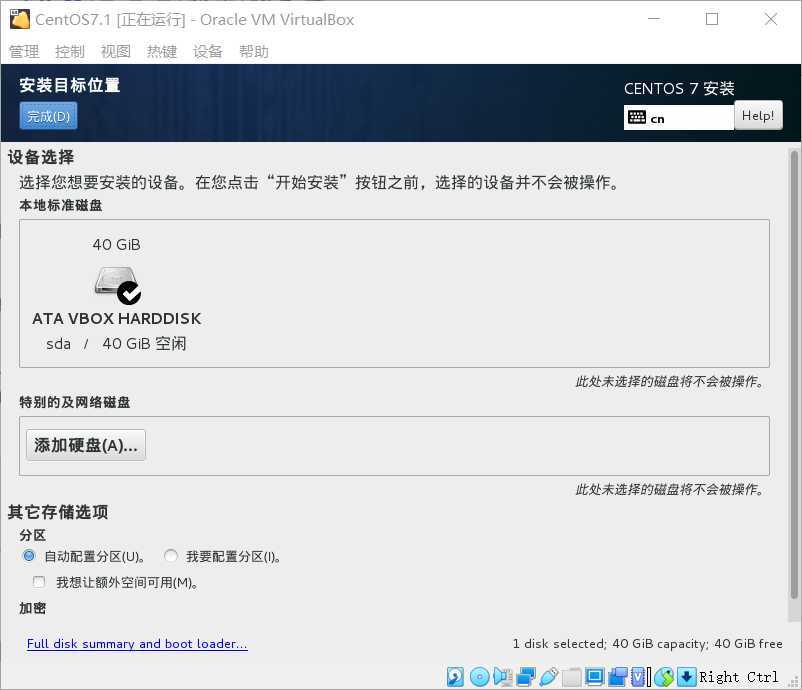Open the 设备 menu
Screen dimensions: 802x690
click(x=208, y=51)
